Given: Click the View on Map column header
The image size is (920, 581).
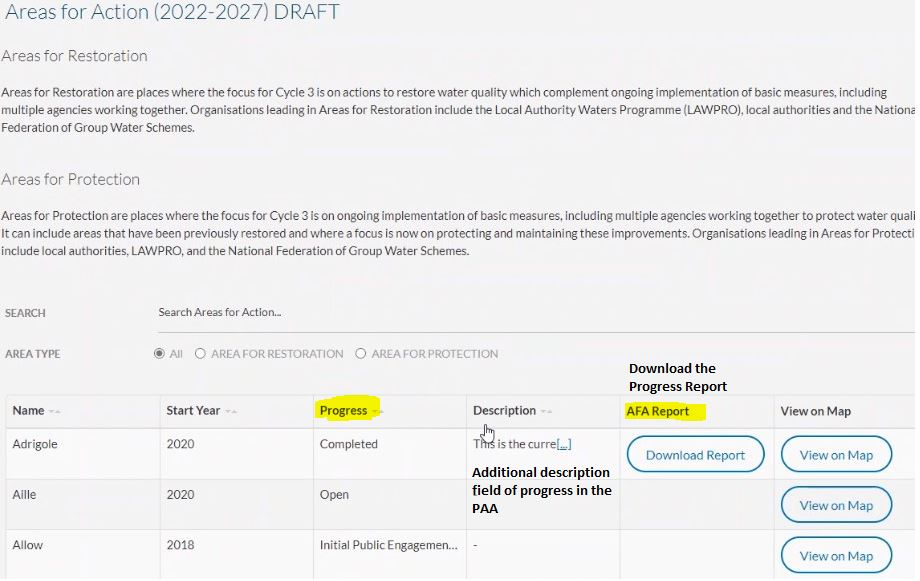Looking at the screenshot, I should [x=815, y=411].
